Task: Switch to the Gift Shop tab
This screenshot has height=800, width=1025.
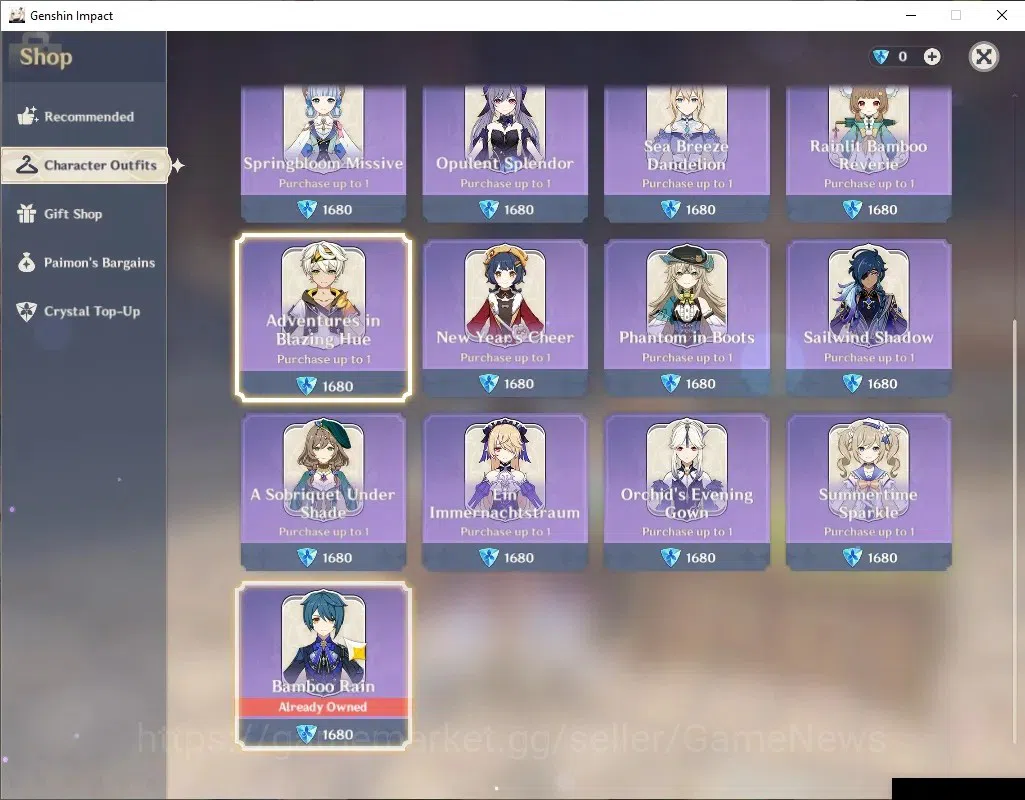Action: pyautogui.click(x=84, y=214)
